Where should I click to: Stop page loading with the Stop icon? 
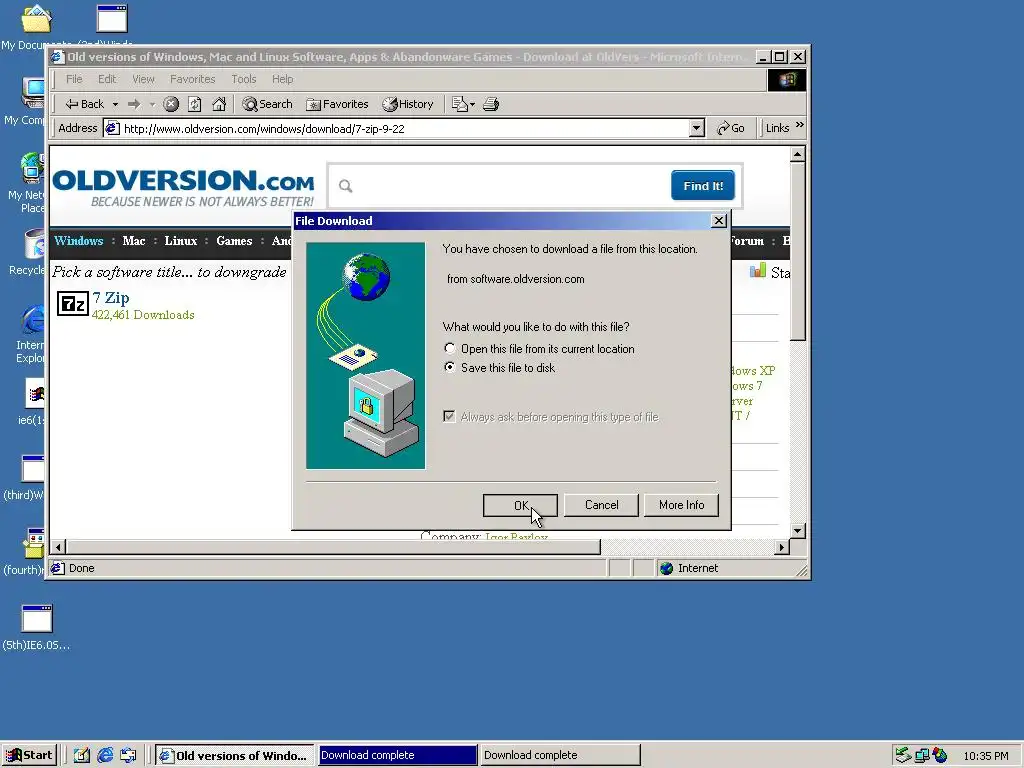[x=171, y=104]
